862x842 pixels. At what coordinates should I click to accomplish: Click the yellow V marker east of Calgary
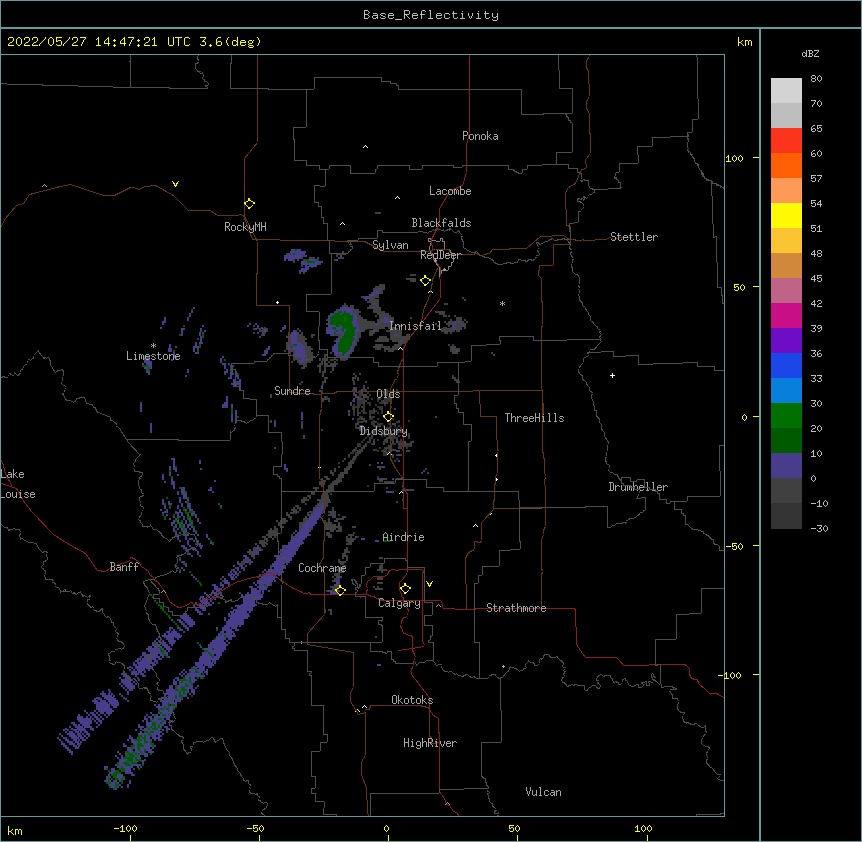429,584
